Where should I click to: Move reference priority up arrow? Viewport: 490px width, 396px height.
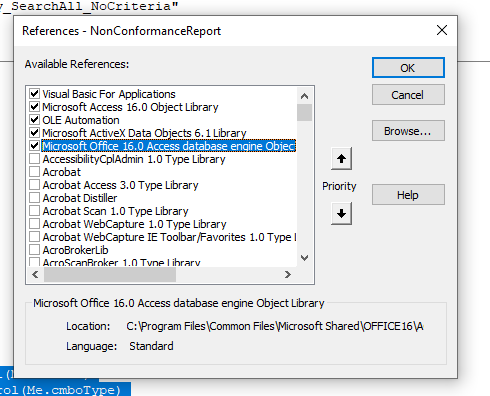[341, 159]
